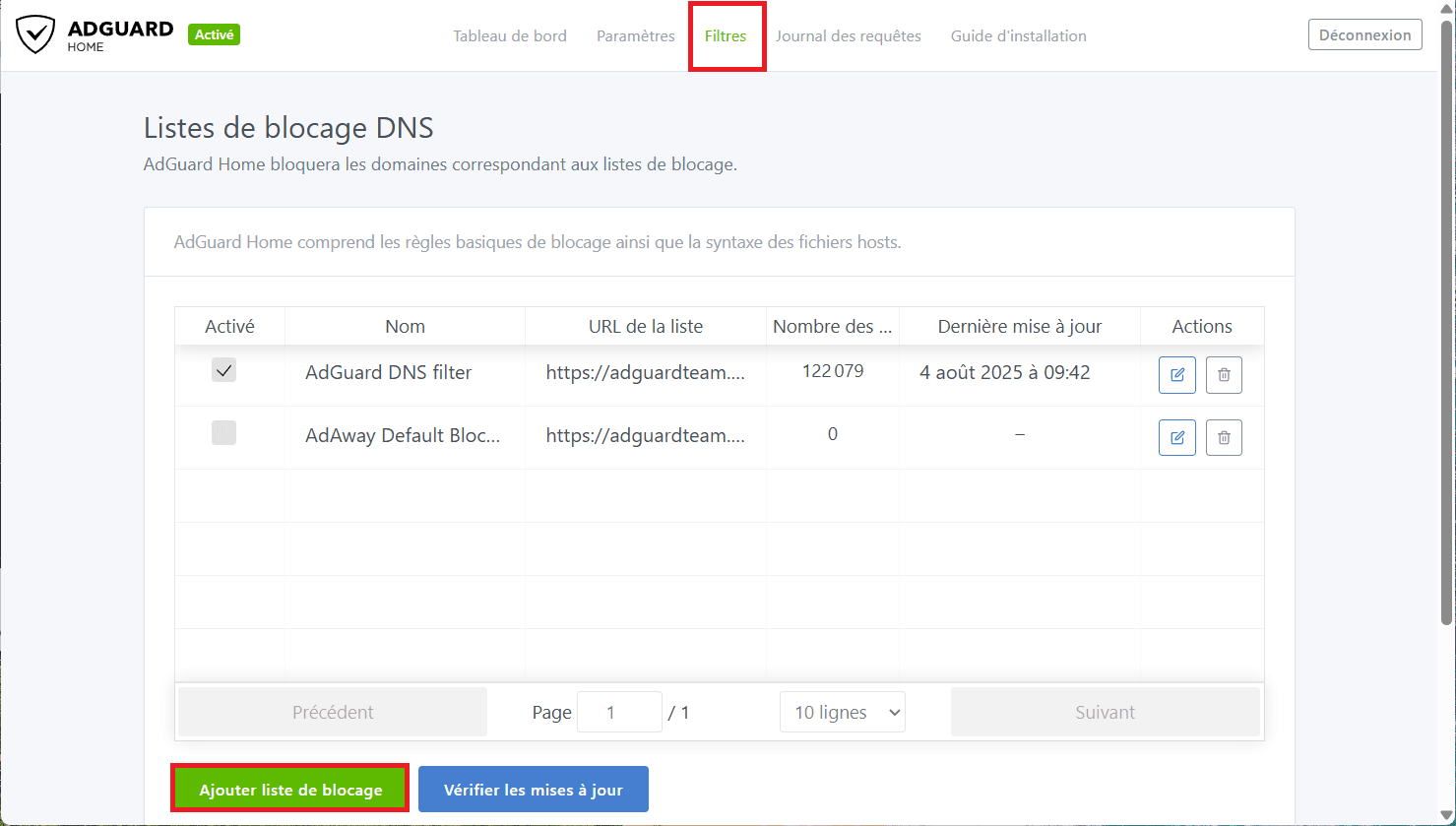
Task: Click the green Activé status badge
Action: [214, 34]
